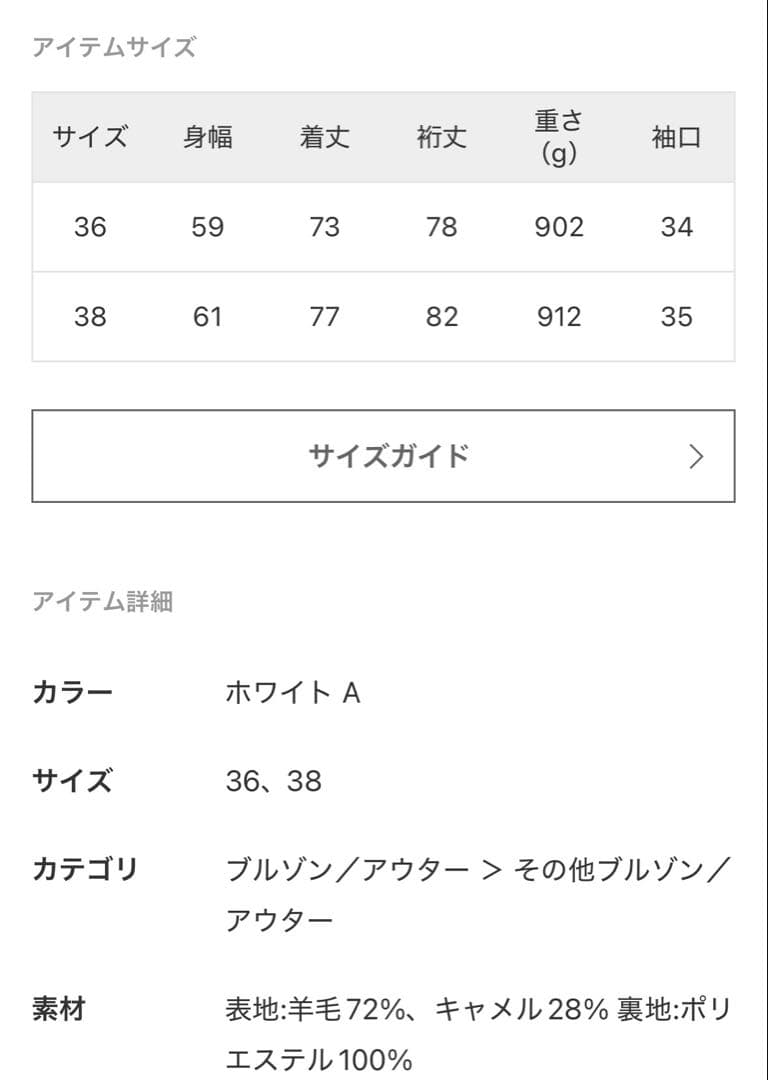Select the 着丈 column header
The width and height of the screenshot is (768, 1080).
point(326,139)
